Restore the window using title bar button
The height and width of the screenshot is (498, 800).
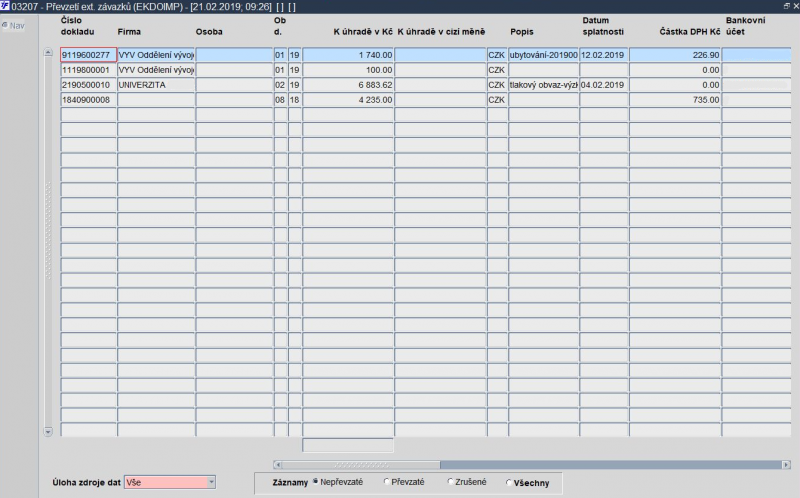(x=786, y=6)
